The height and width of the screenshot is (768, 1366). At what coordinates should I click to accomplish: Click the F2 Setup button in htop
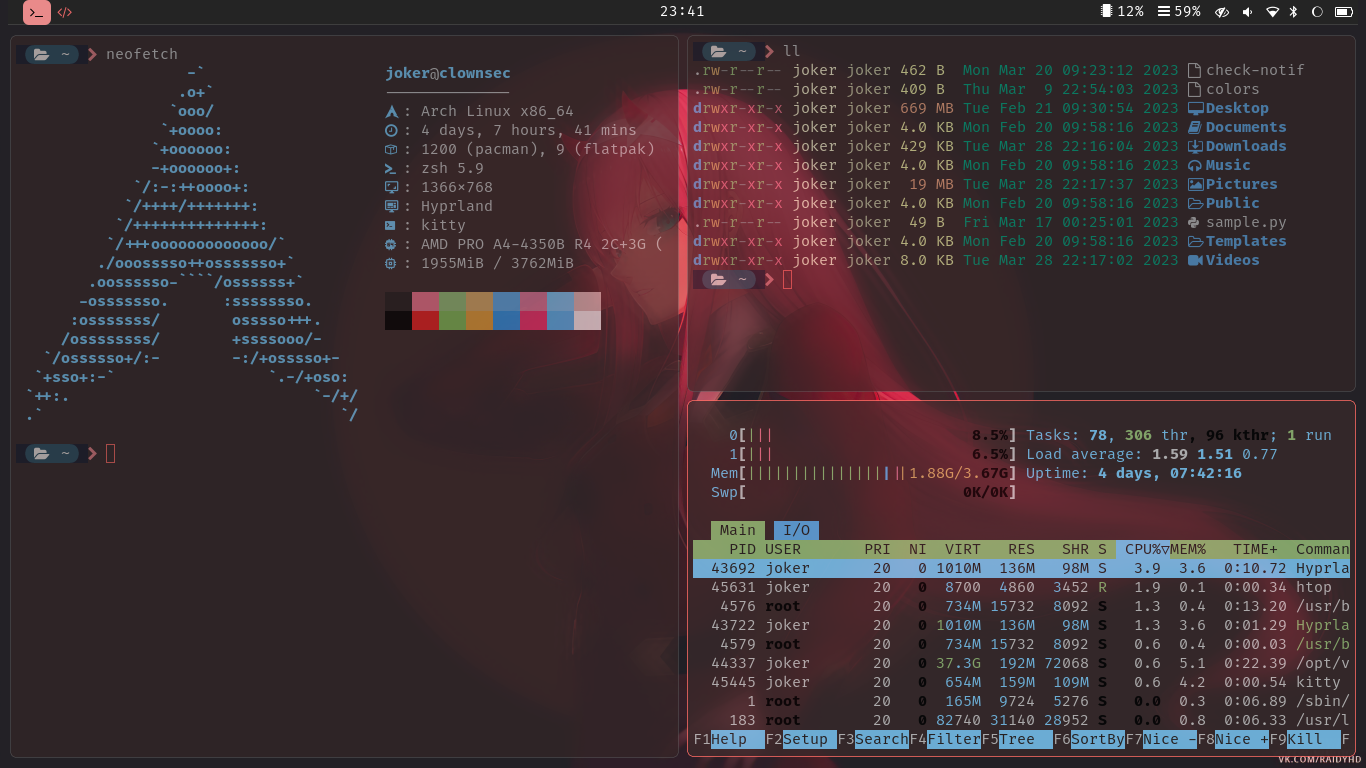(x=801, y=739)
